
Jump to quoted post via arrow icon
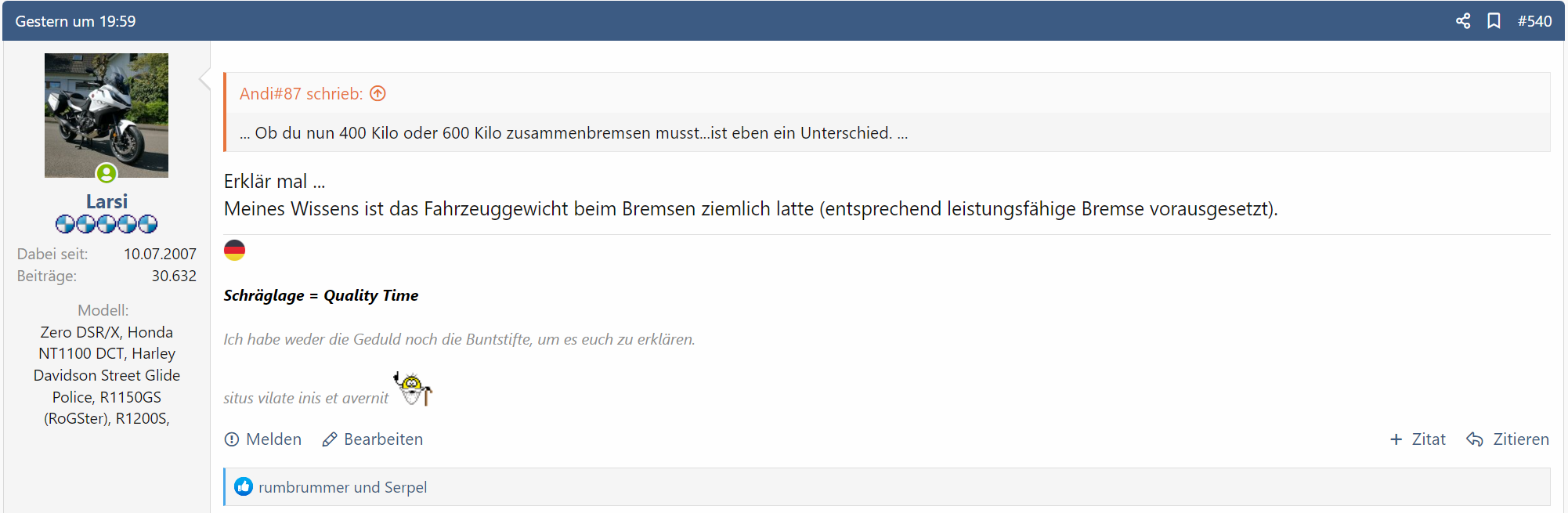378,94
